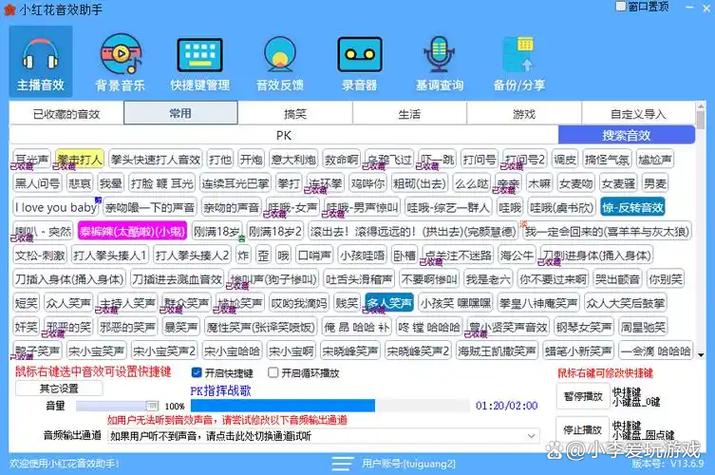Toggle the 窗口置顶 checkbox
Screen dimensions: 715x475
tap(621, 6)
